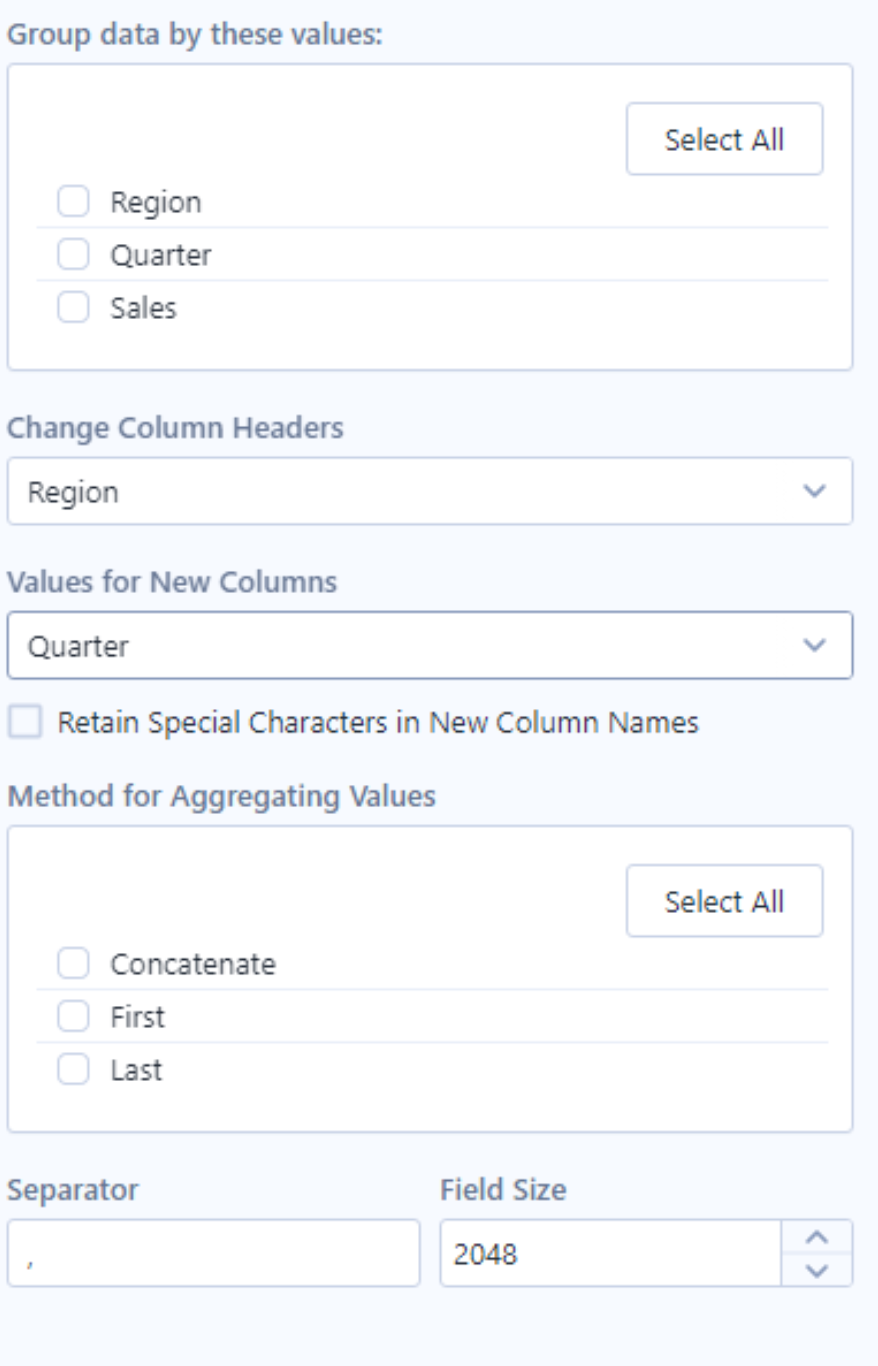Check the Last aggregation method

pos(73,1070)
